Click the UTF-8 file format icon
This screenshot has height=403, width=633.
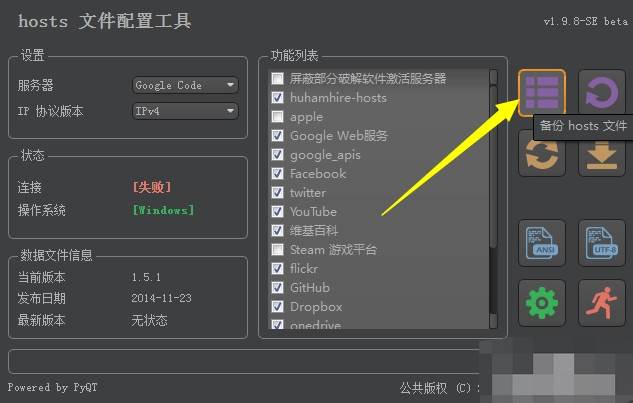[602, 243]
